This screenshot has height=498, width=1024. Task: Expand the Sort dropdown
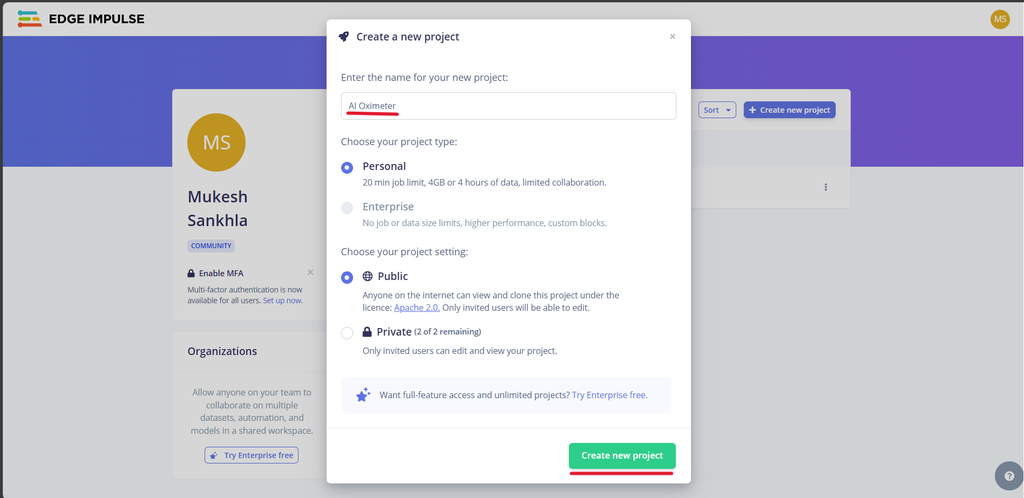point(717,110)
